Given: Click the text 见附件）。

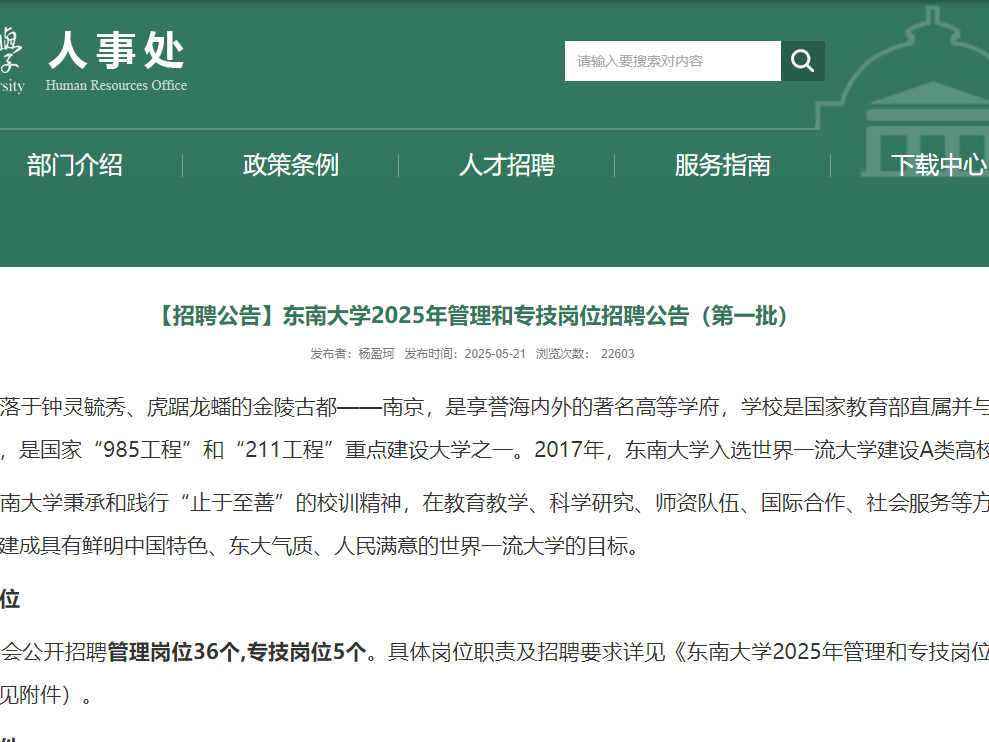Looking at the screenshot, I should tap(46, 695).
